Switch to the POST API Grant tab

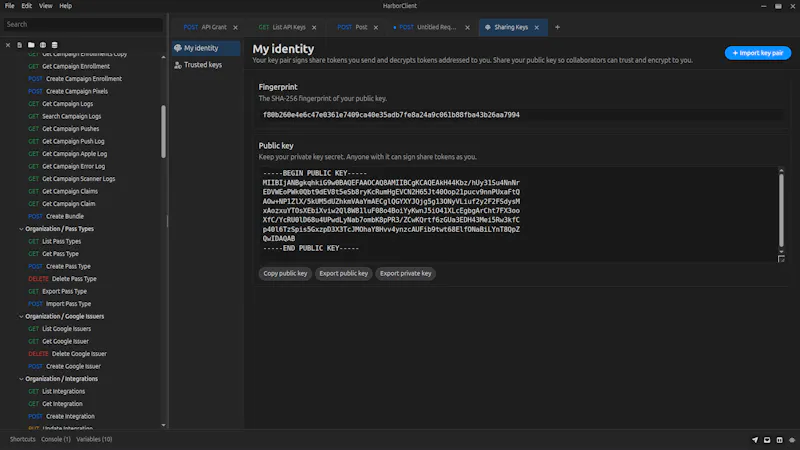click(205, 28)
